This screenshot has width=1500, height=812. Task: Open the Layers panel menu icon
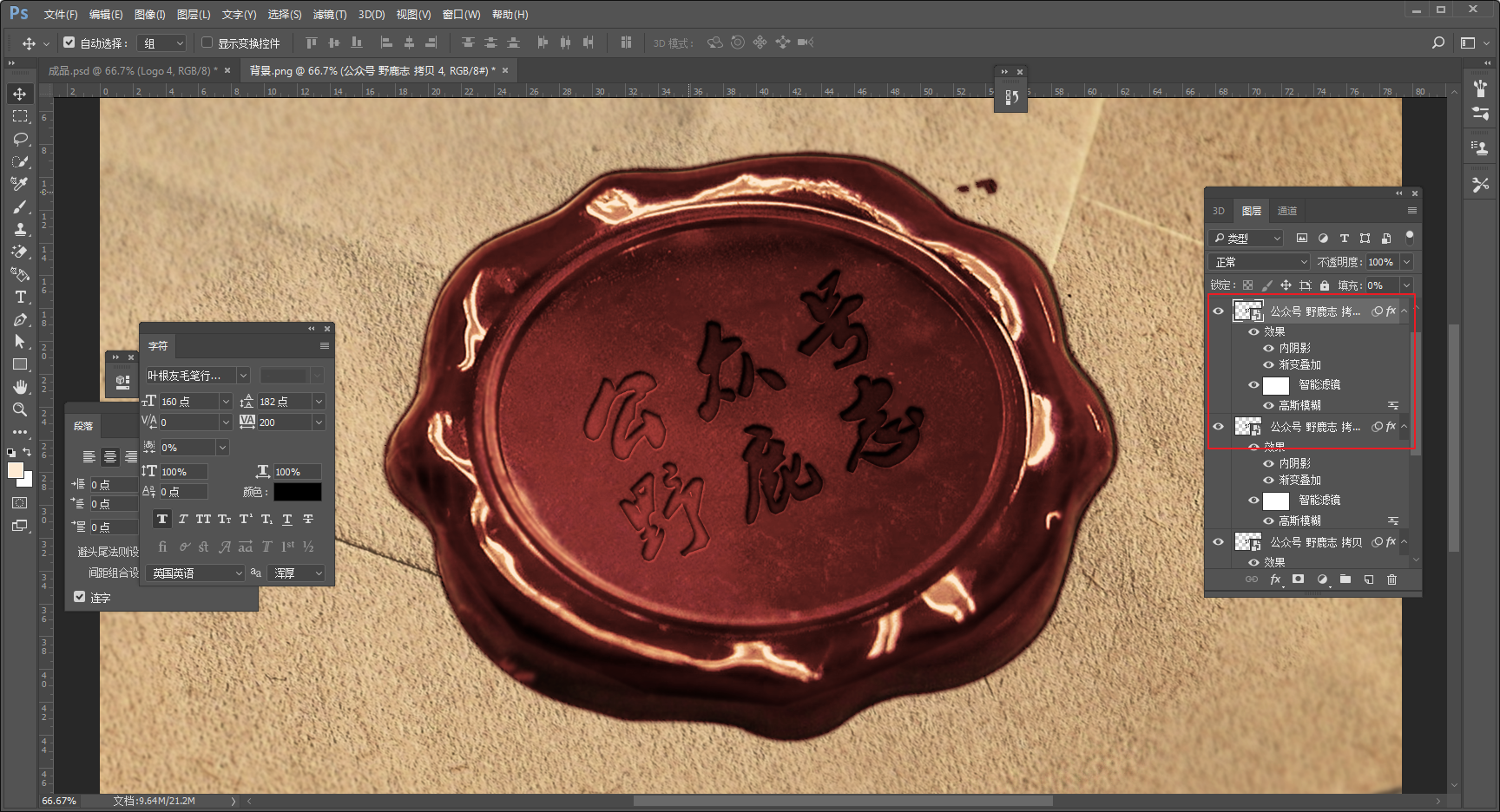[x=1412, y=211]
